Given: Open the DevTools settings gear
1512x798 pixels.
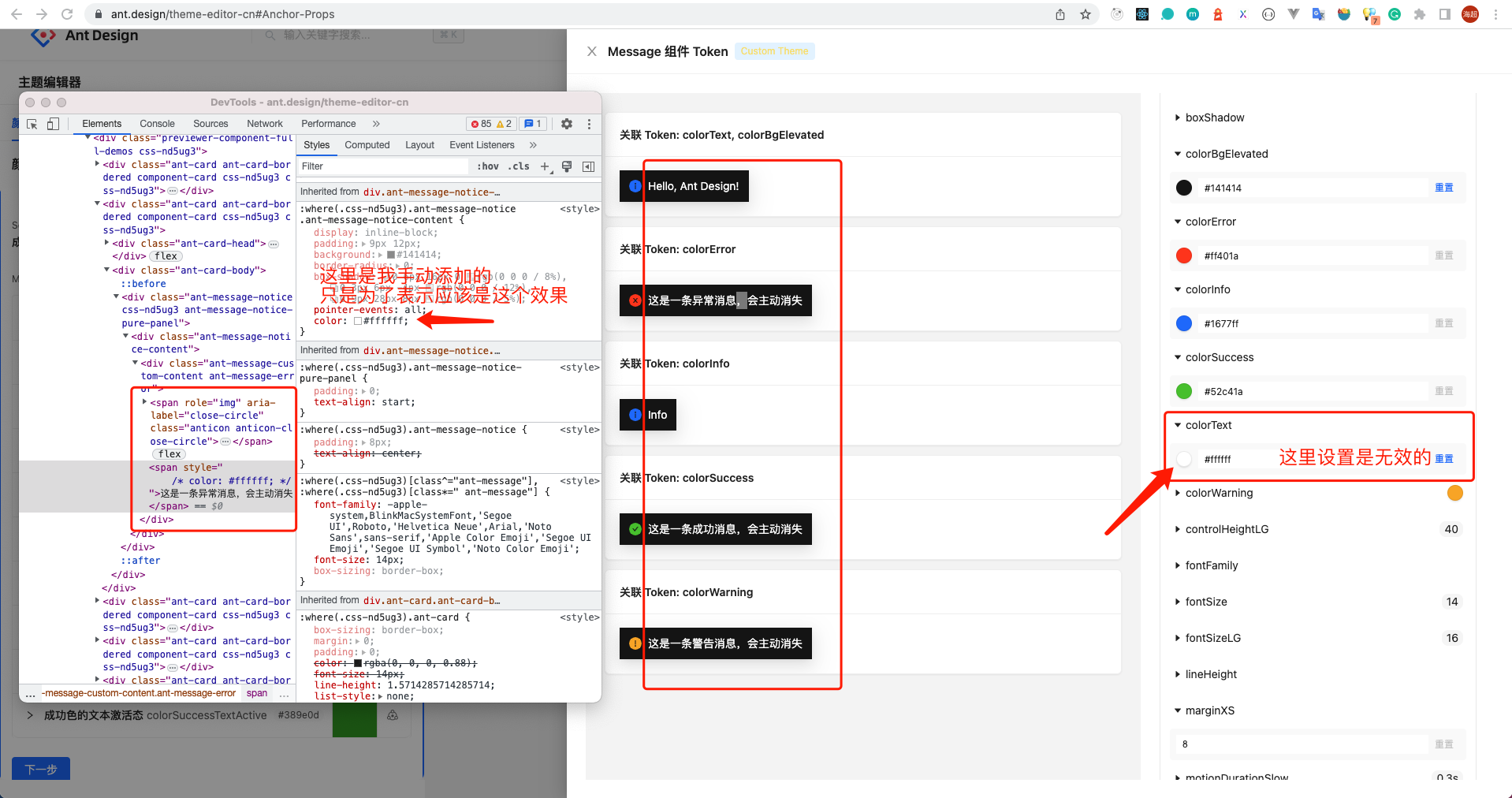Looking at the screenshot, I should point(566,124).
